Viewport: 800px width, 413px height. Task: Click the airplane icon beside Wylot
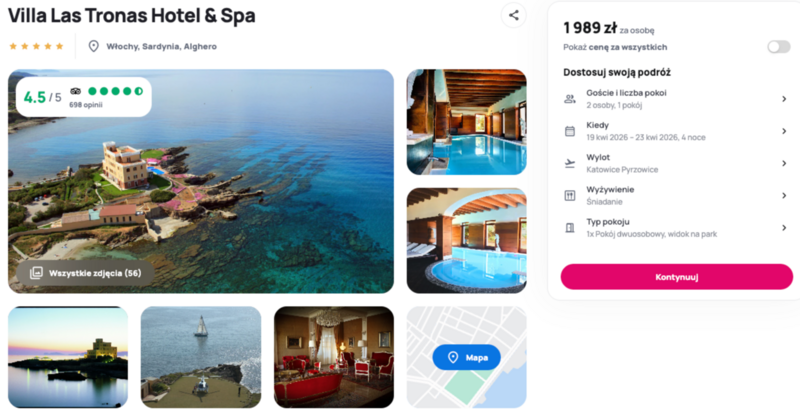pyautogui.click(x=570, y=163)
